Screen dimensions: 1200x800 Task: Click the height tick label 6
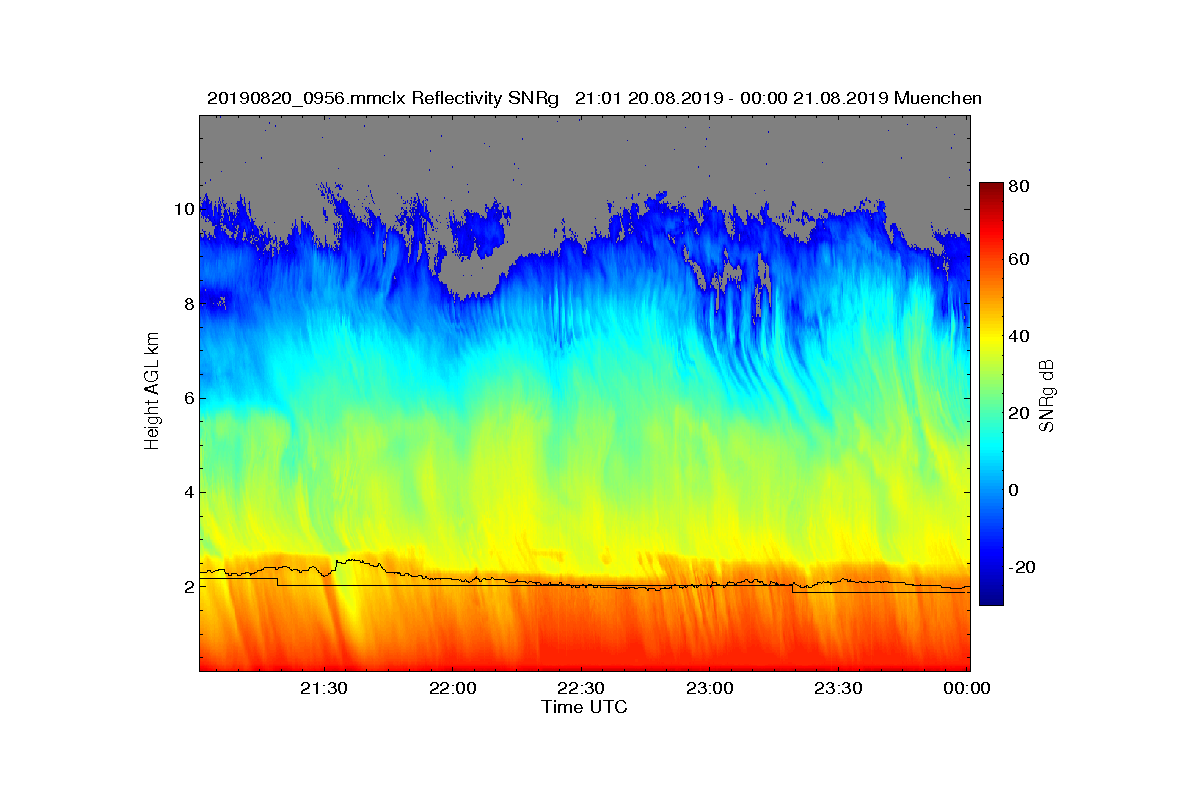point(188,398)
